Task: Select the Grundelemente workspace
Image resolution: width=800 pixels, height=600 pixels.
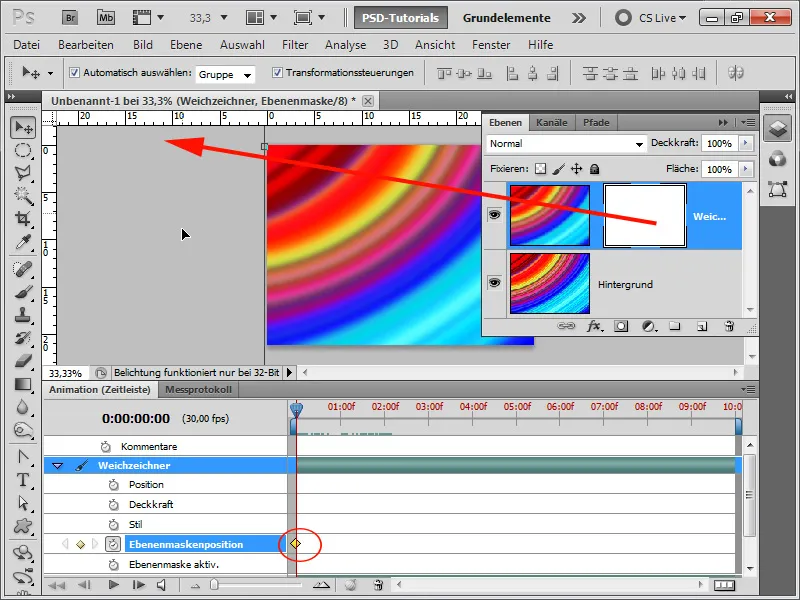Action: pos(507,18)
